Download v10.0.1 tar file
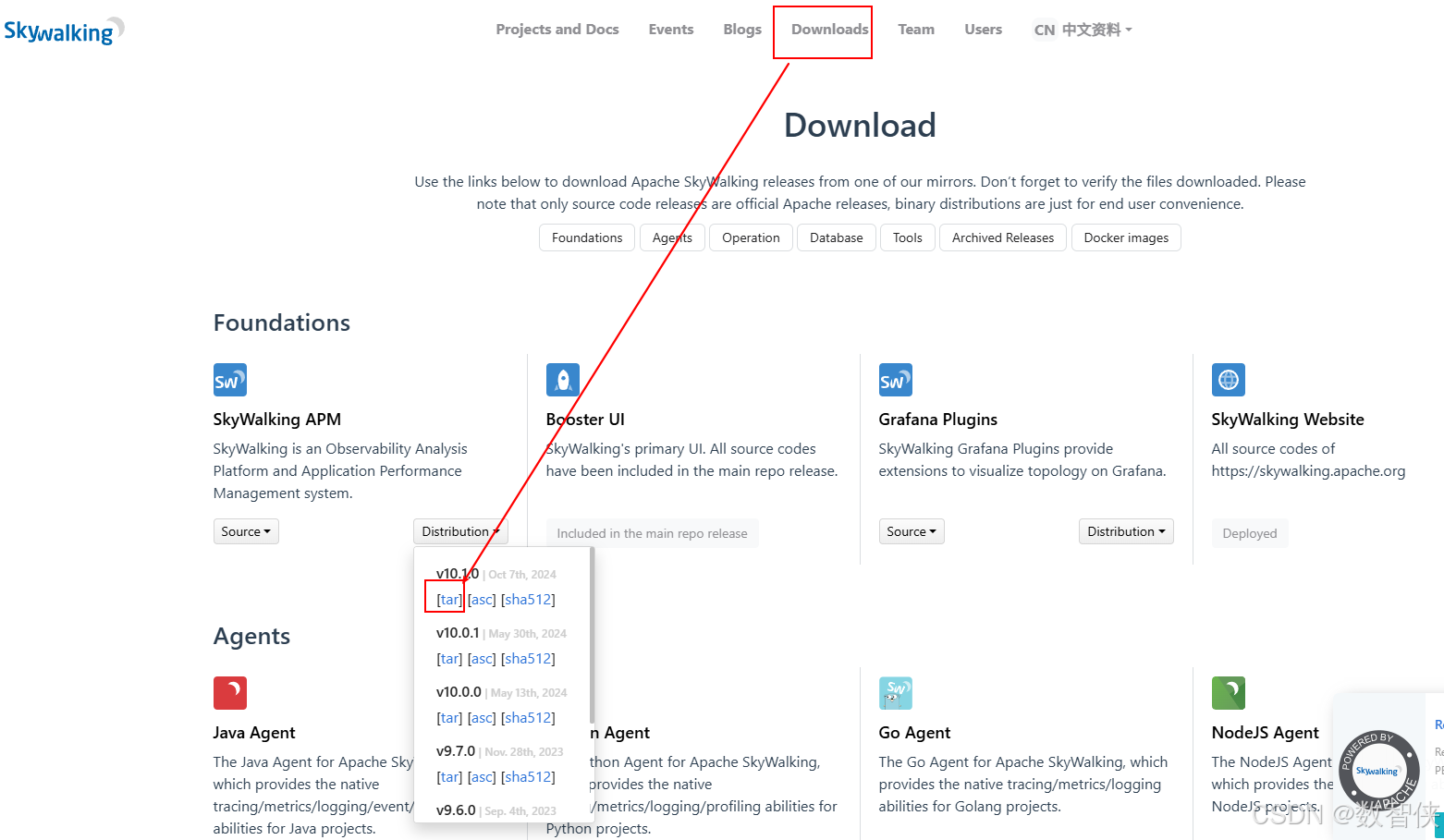1444x840 pixels. point(449,659)
